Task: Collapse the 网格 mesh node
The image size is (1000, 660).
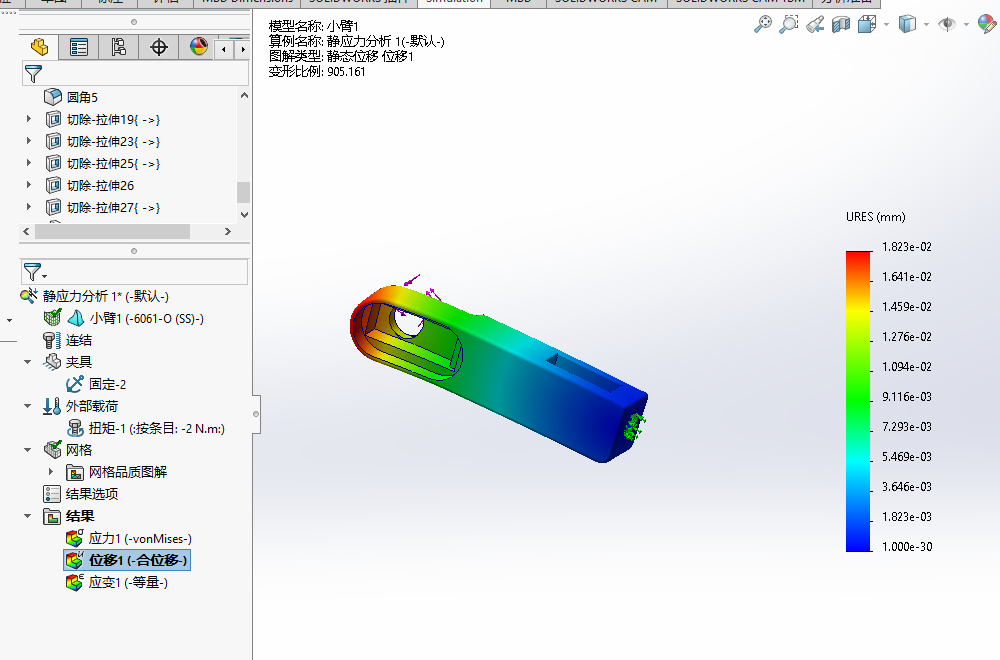Action: 27,450
